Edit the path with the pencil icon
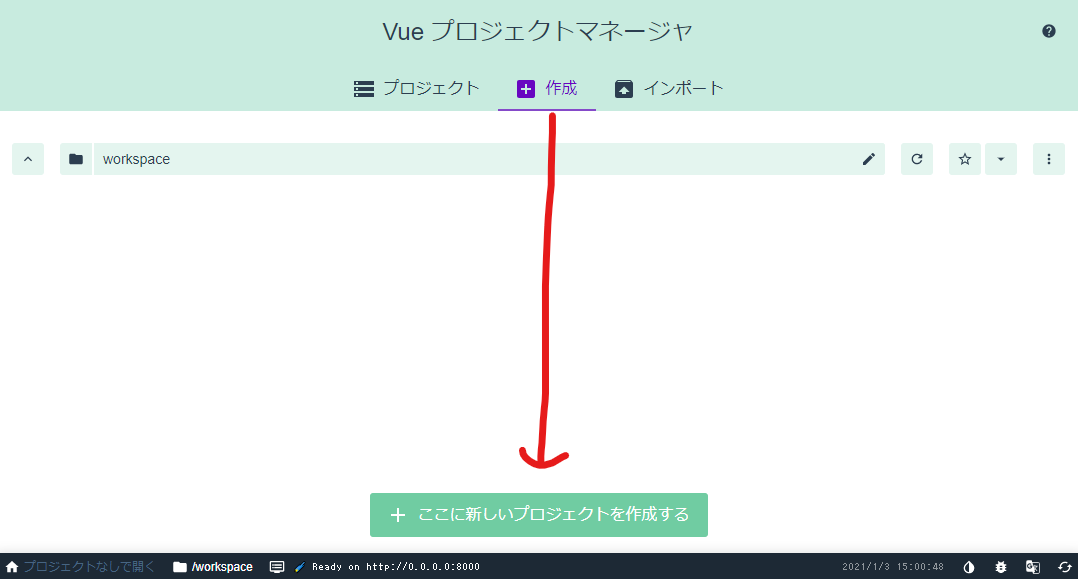 click(x=869, y=159)
